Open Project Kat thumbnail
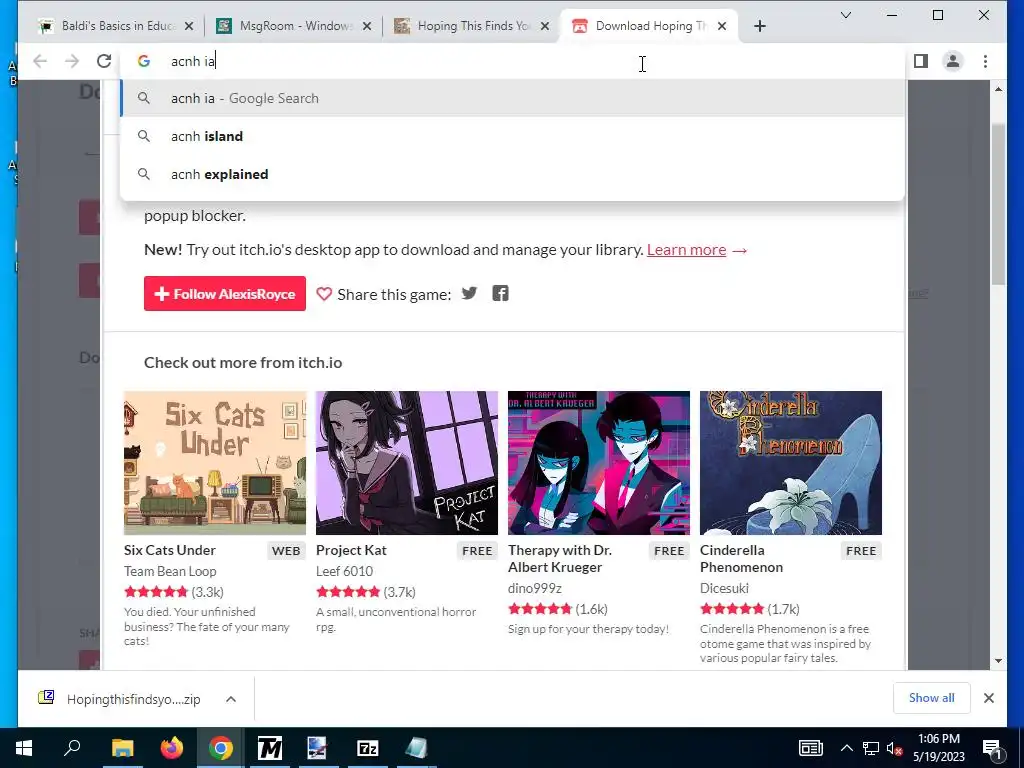 [x=407, y=463]
